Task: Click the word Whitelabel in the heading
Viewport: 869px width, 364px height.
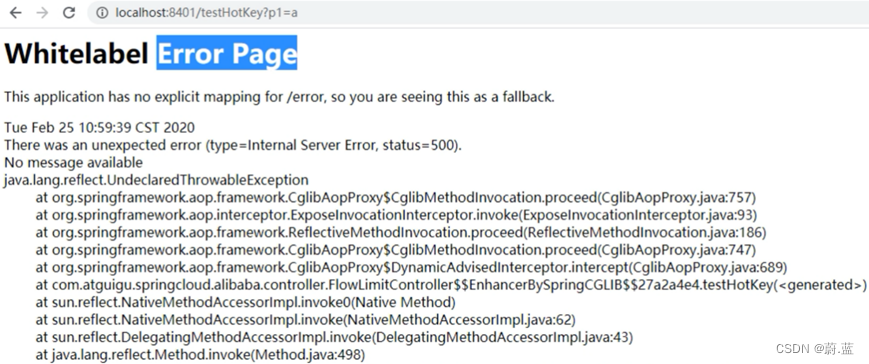Action: [x=76, y=54]
